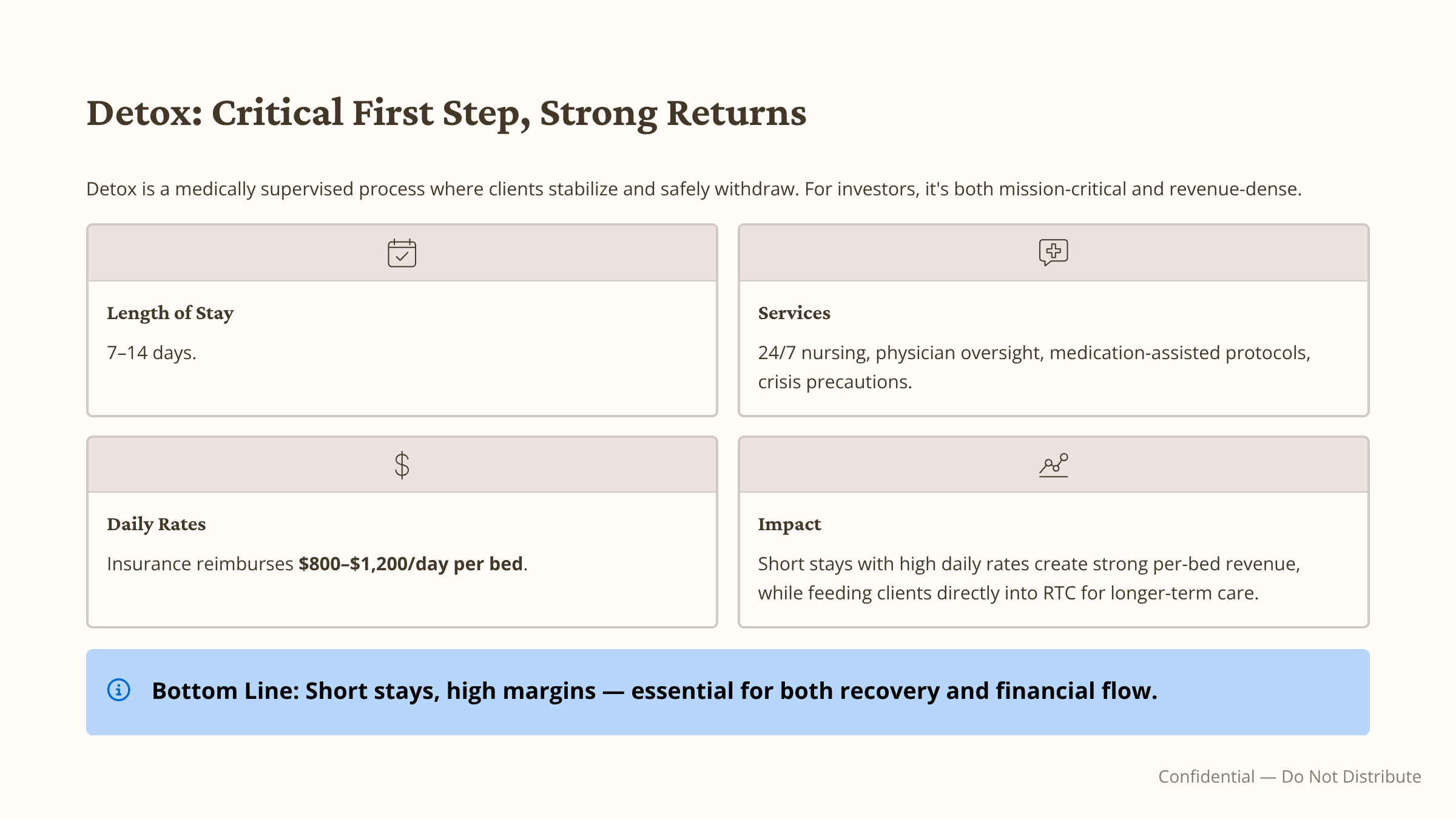Click the '24/7 nursing, physician oversight' line
This screenshot has height=819, width=1456.
[1034, 352]
